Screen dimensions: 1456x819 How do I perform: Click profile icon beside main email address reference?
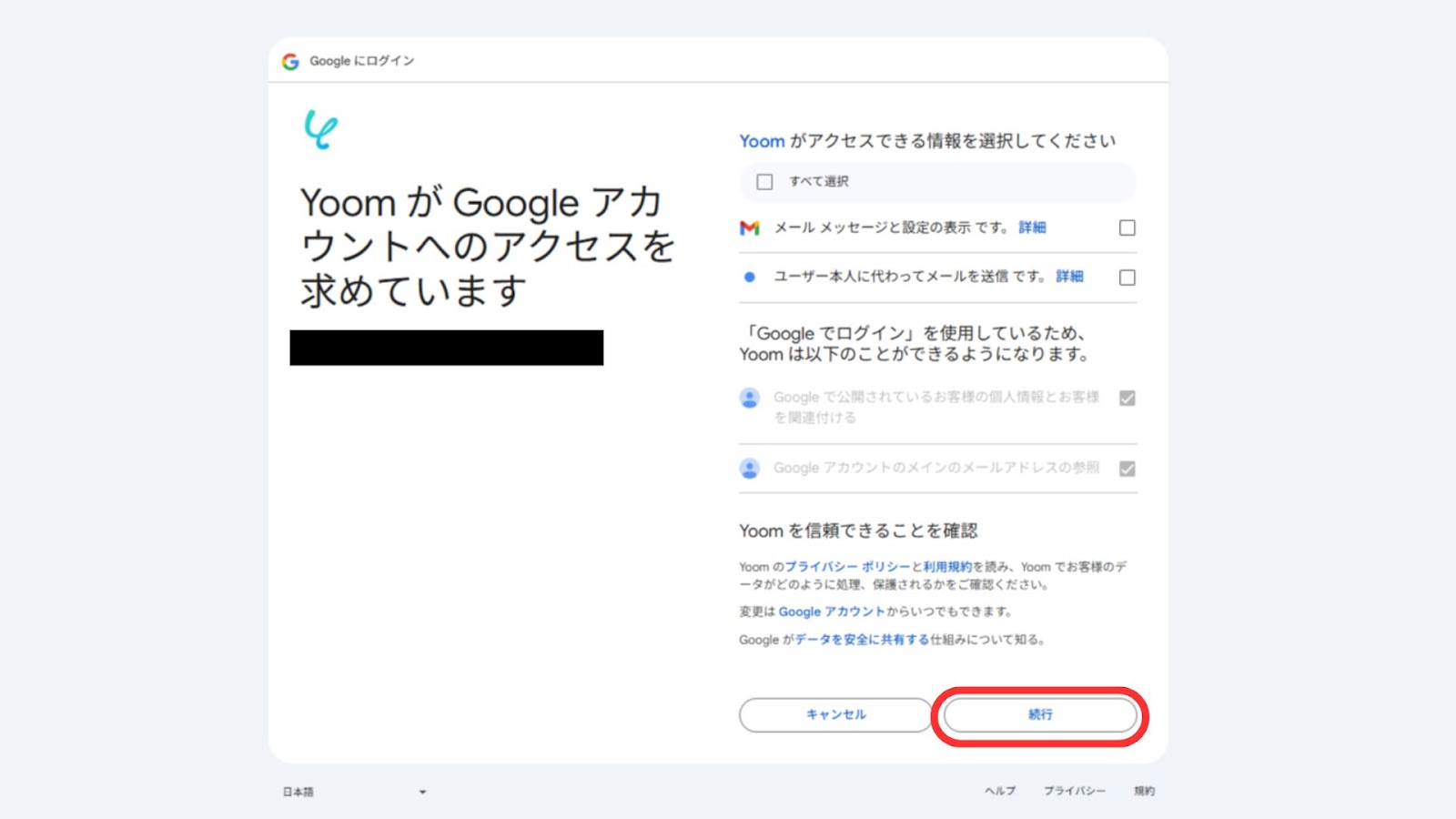749,469
